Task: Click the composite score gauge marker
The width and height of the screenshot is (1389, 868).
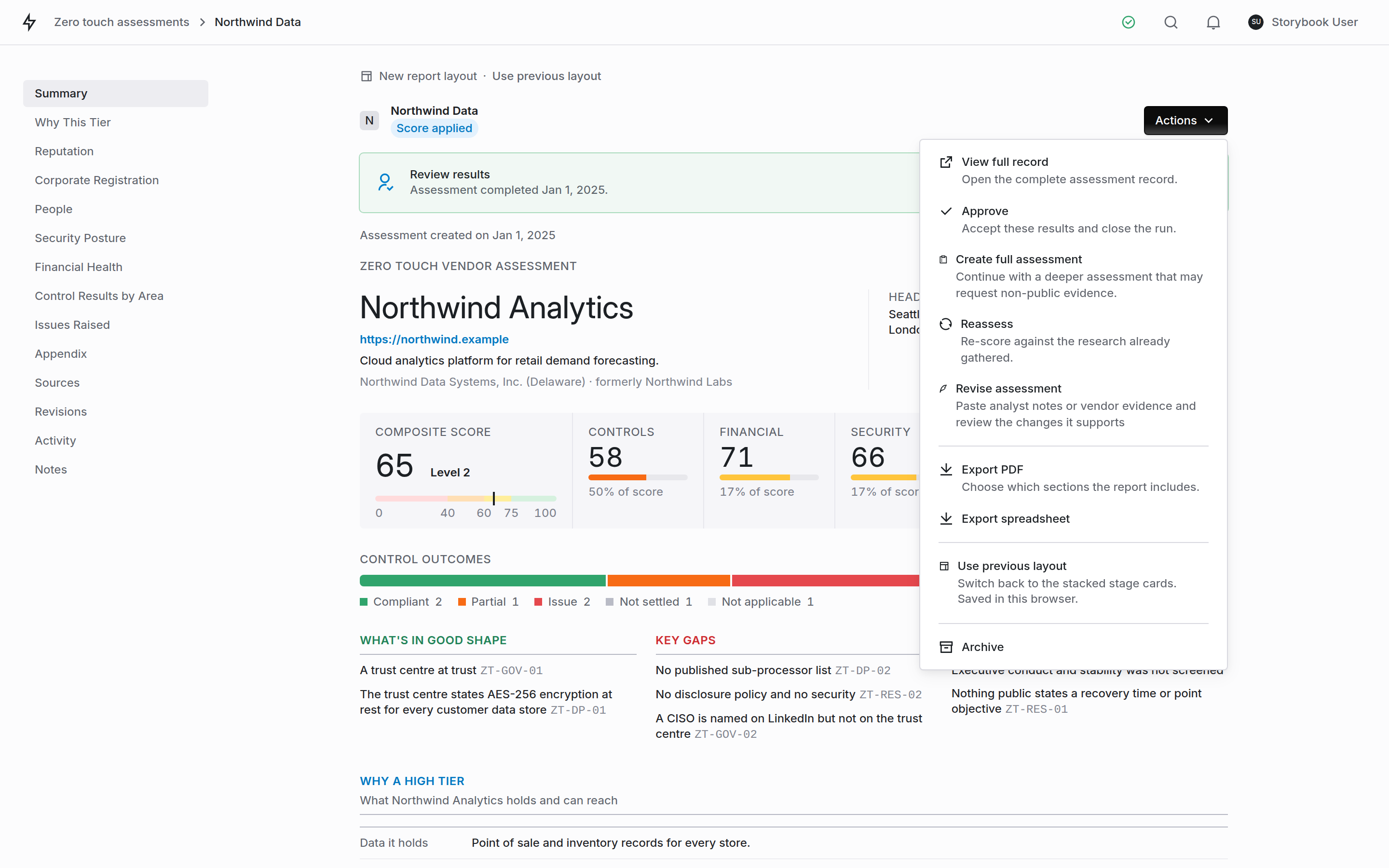Action: pyautogui.click(x=493, y=498)
